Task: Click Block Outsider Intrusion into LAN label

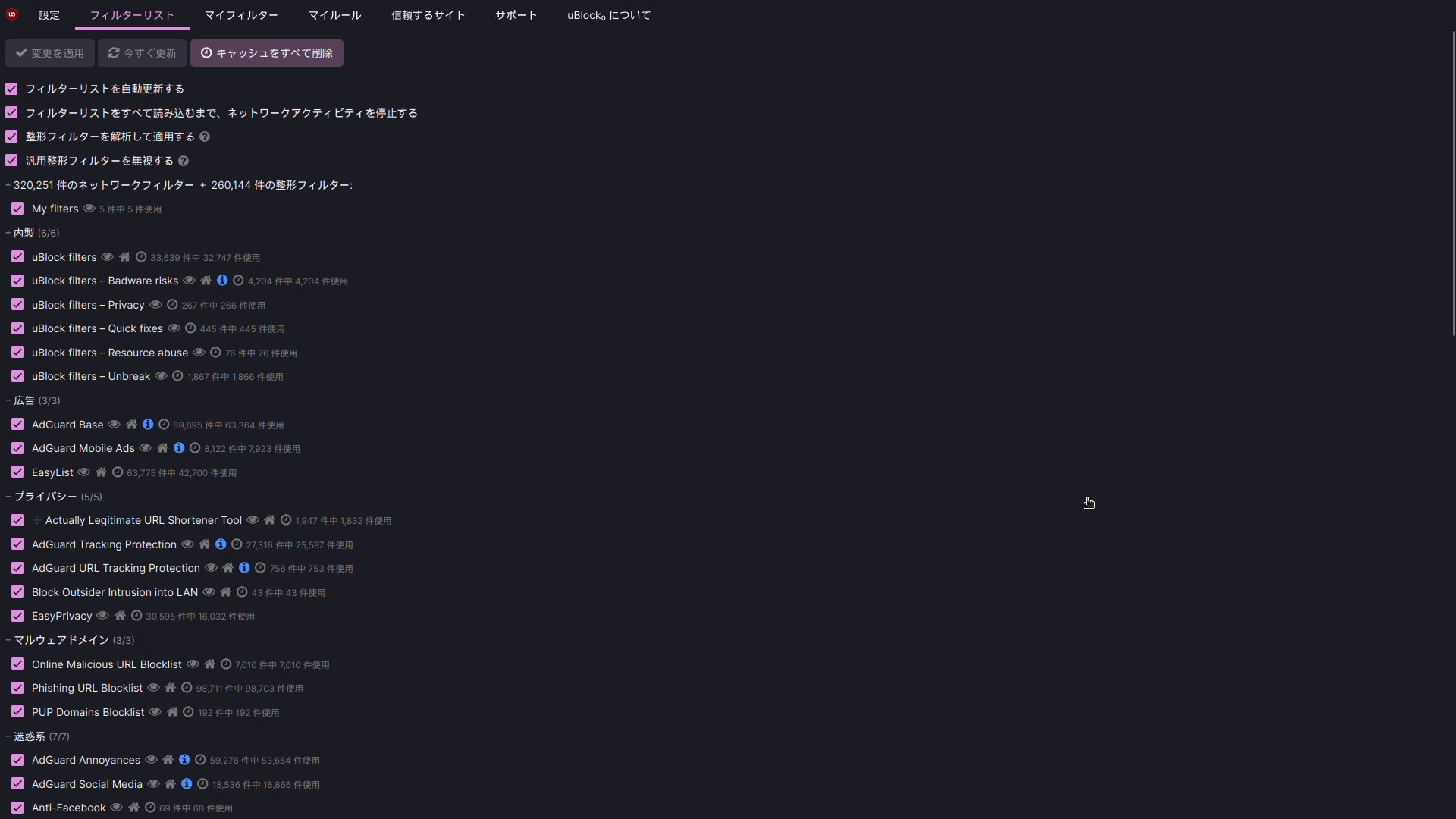Action: [x=115, y=592]
